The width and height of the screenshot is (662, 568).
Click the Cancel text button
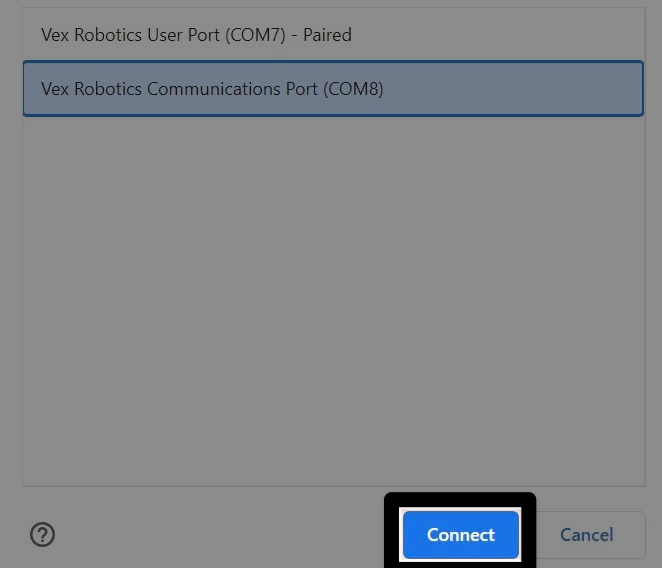(x=586, y=535)
